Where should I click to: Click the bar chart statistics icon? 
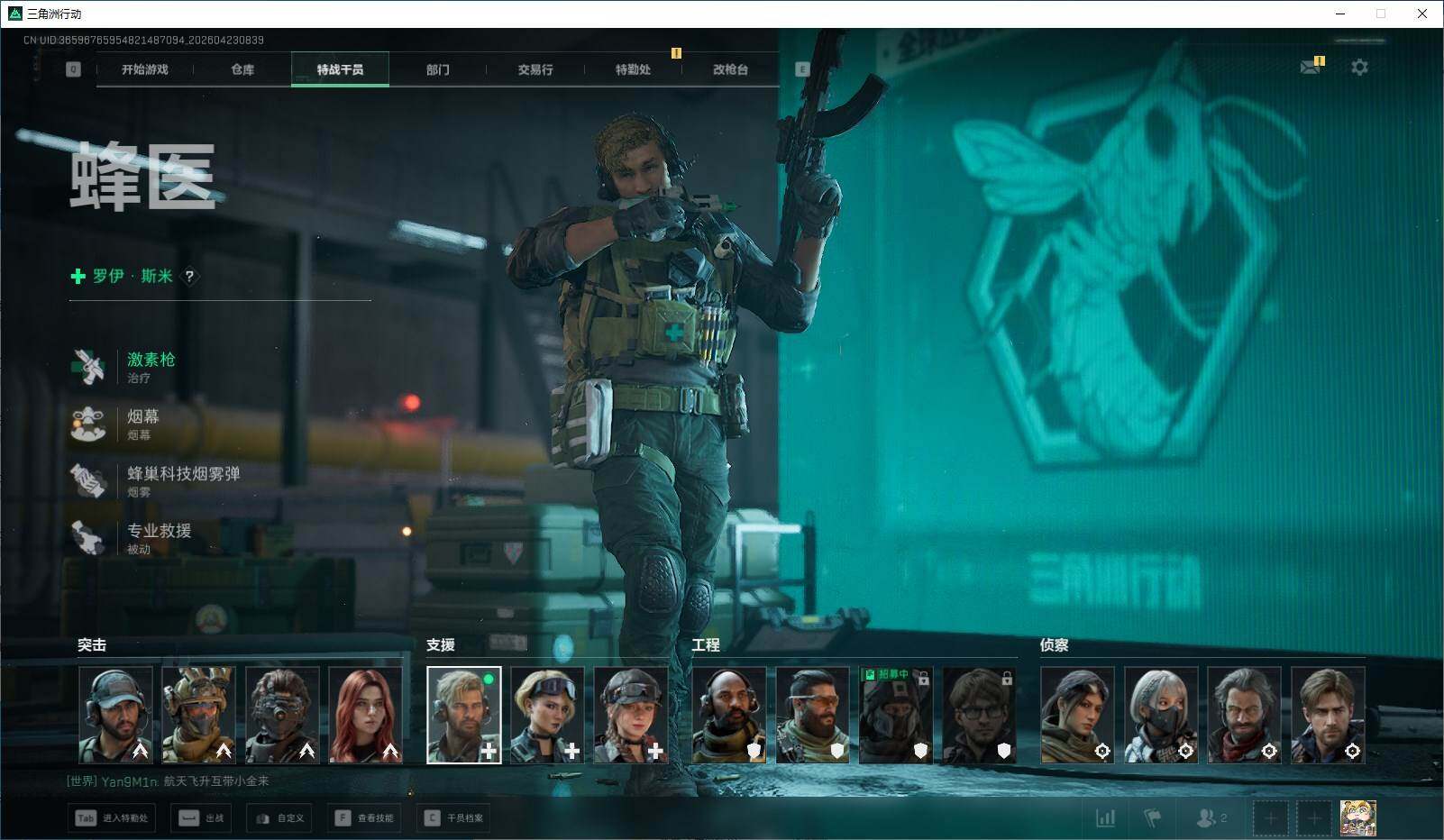(1105, 817)
